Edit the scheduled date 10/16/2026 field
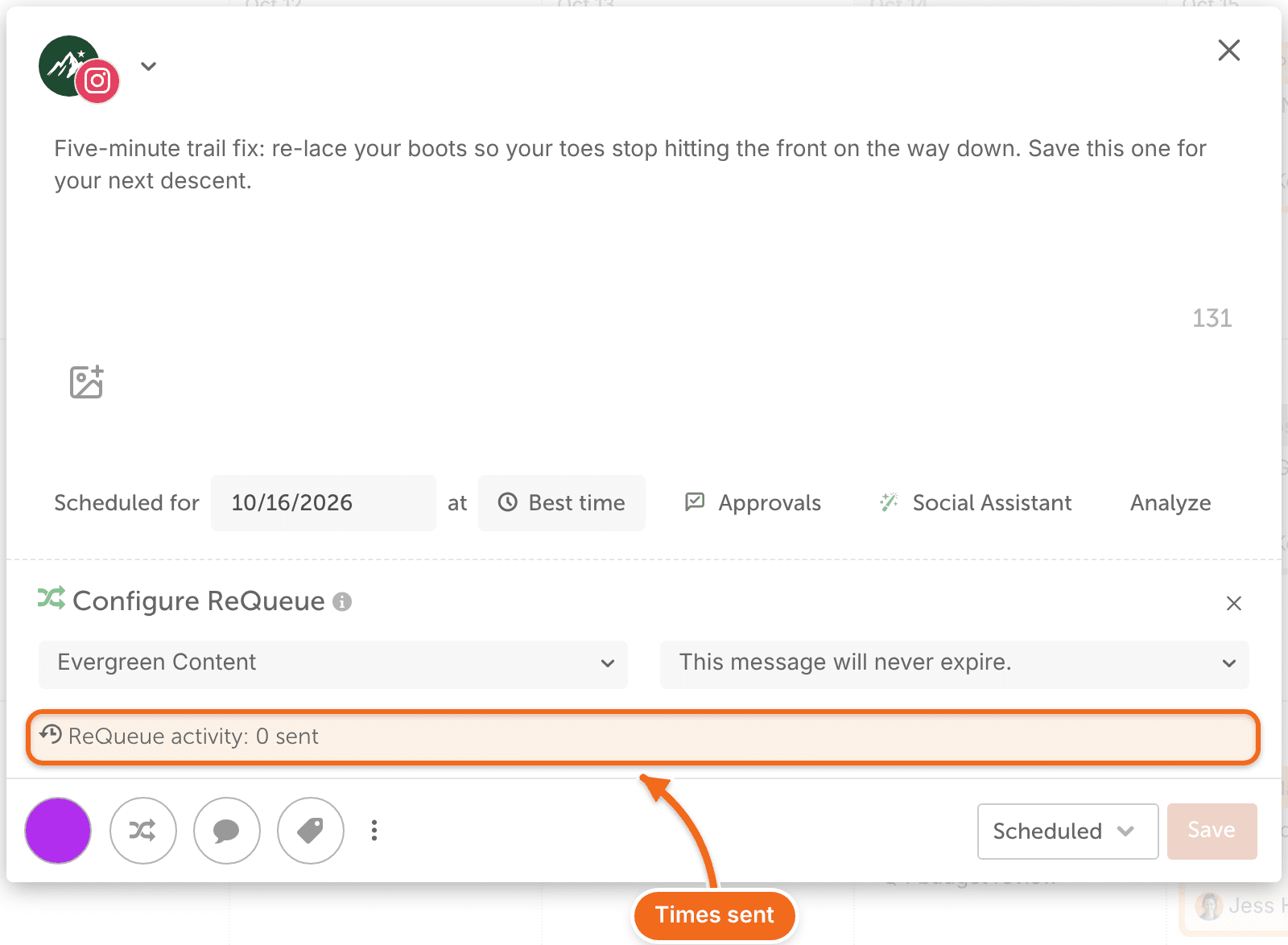The image size is (1288, 945). [324, 503]
